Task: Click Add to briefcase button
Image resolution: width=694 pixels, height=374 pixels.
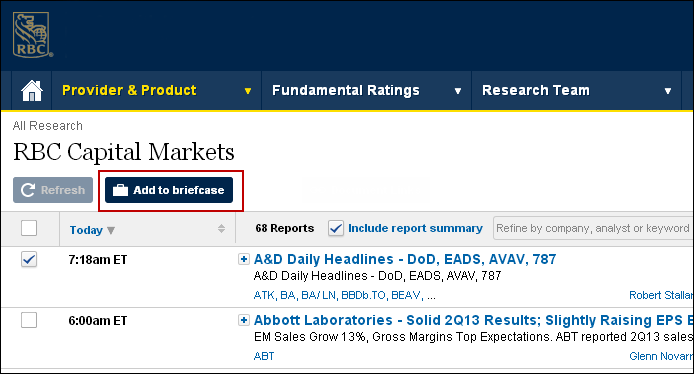Action: point(169,190)
